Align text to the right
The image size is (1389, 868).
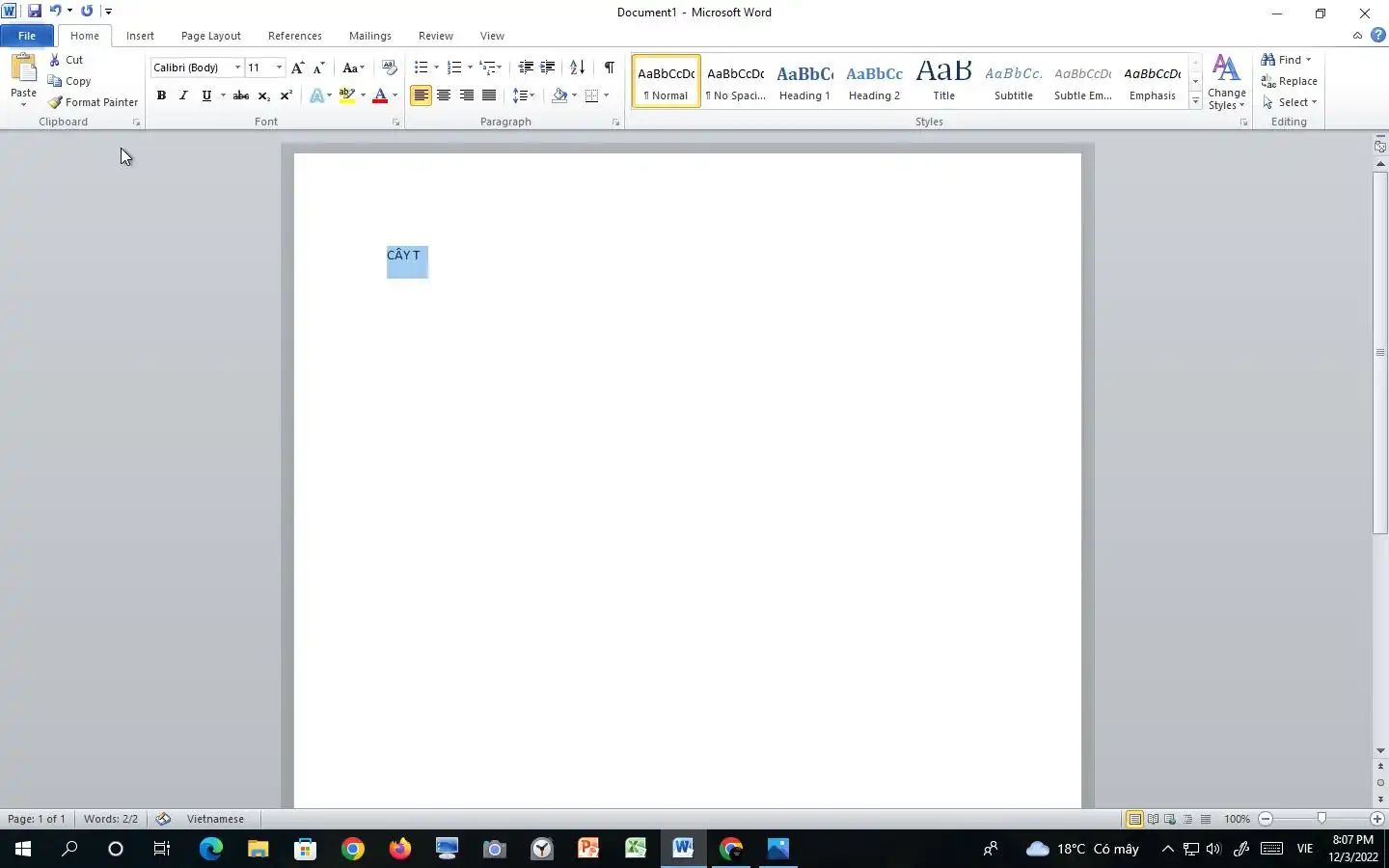[x=467, y=95]
